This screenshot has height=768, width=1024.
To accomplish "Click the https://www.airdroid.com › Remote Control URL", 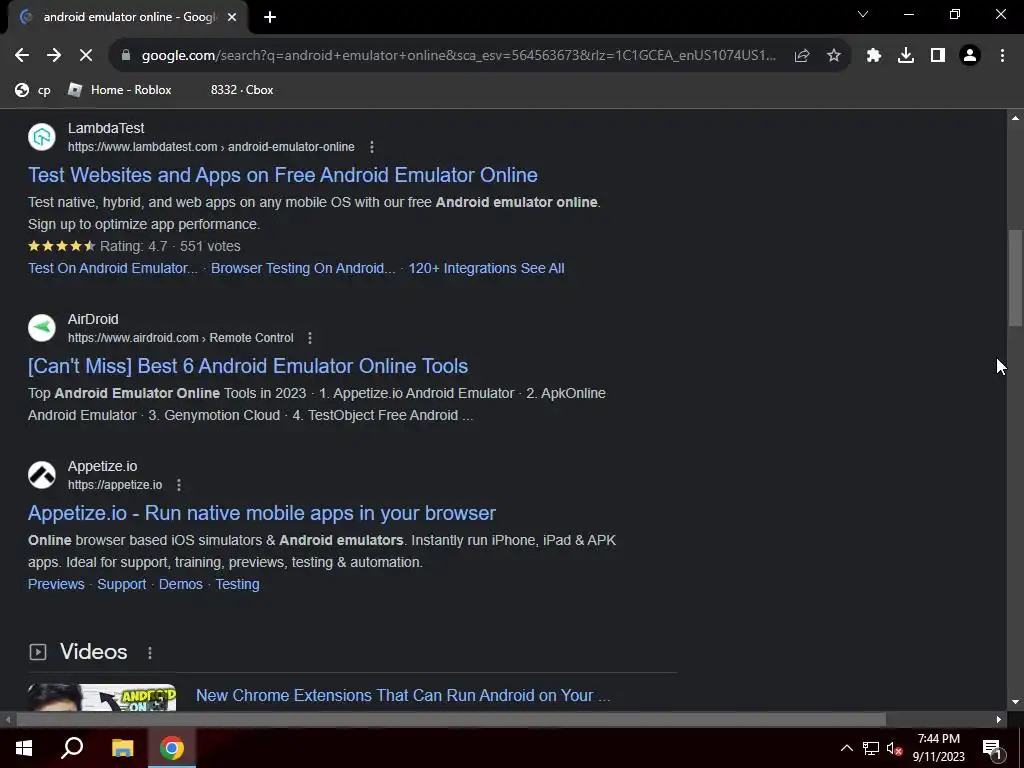I will 181,338.
